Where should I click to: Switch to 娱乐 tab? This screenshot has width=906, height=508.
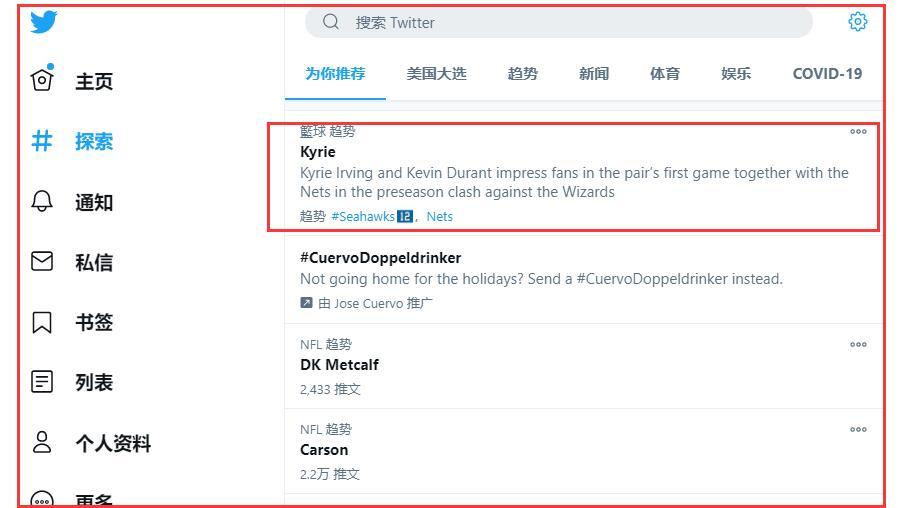pyautogui.click(x=736, y=74)
